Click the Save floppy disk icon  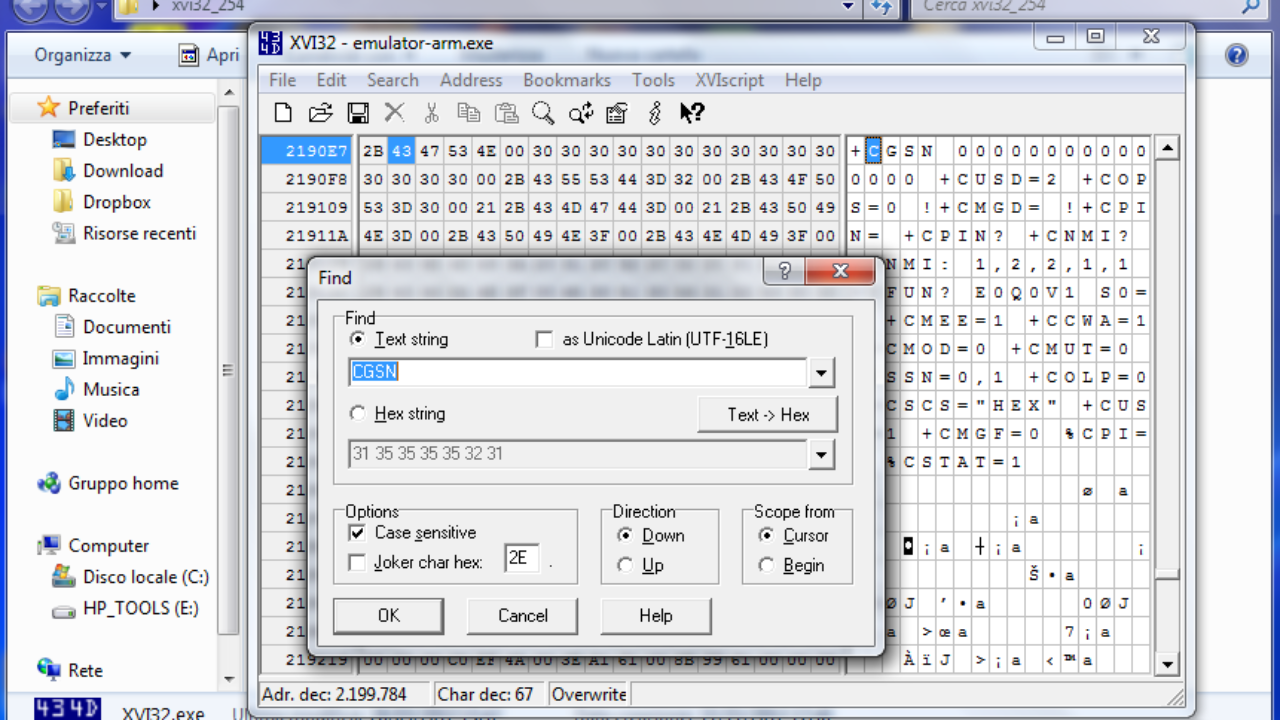coord(357,113)
